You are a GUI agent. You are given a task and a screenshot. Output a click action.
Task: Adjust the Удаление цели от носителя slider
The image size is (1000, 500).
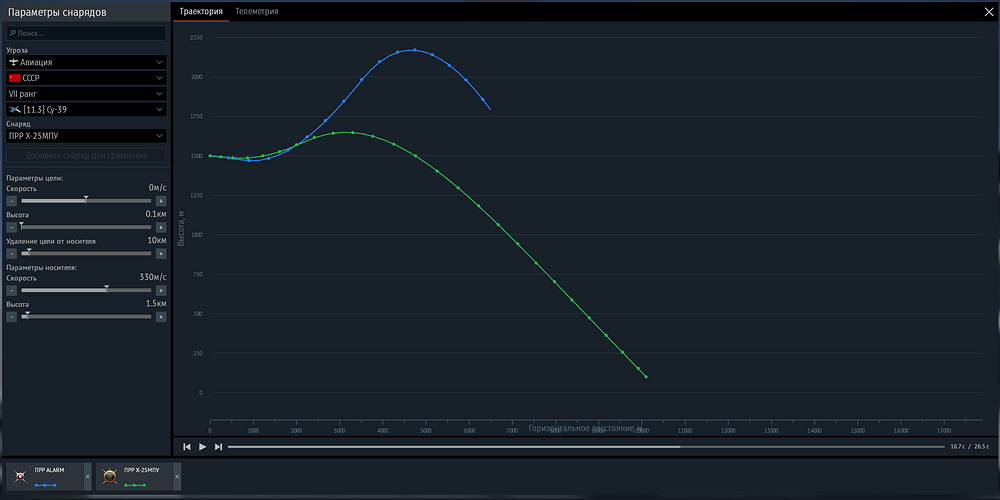click(x=86, y=253)
